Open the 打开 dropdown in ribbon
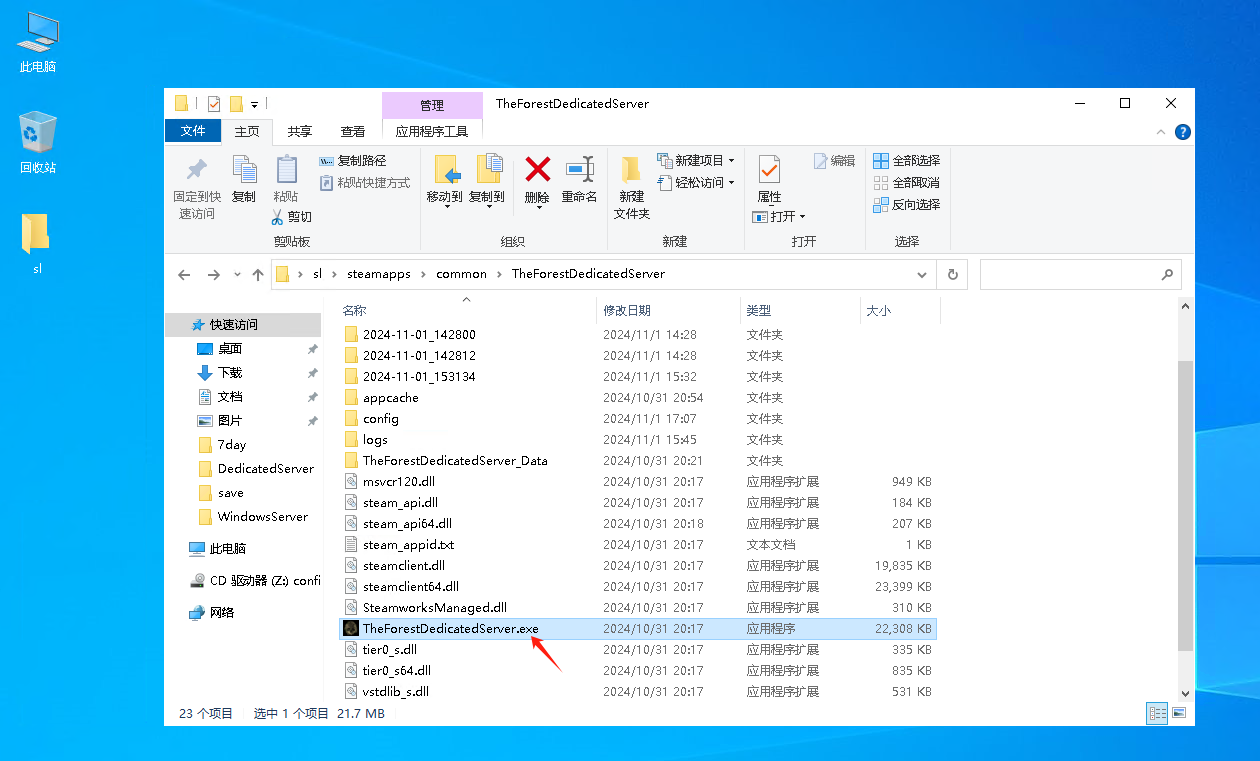 [779, 217]
